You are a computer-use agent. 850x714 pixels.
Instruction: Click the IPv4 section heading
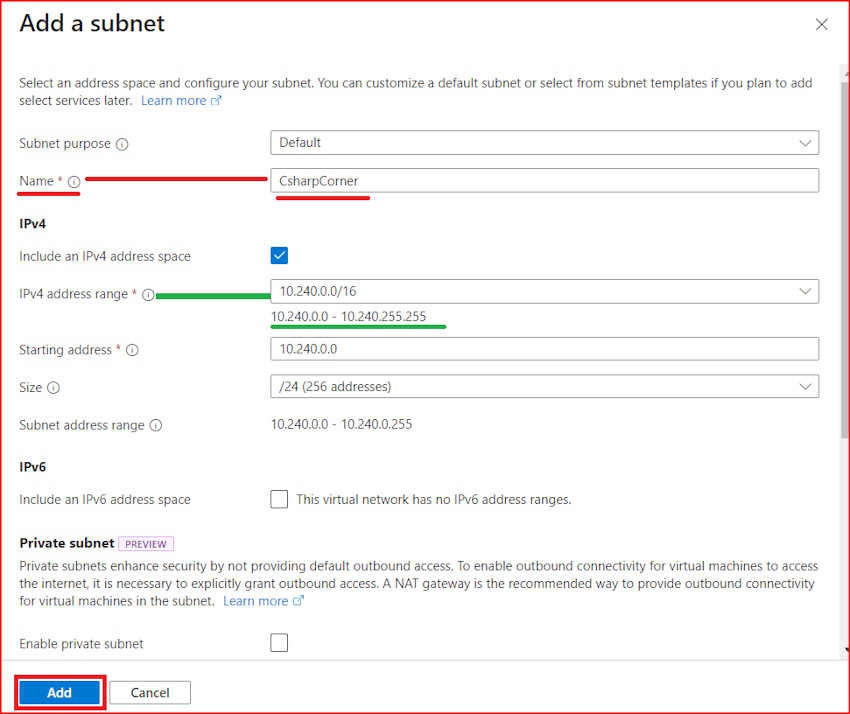pyautogui.click(x=33, y=224)
